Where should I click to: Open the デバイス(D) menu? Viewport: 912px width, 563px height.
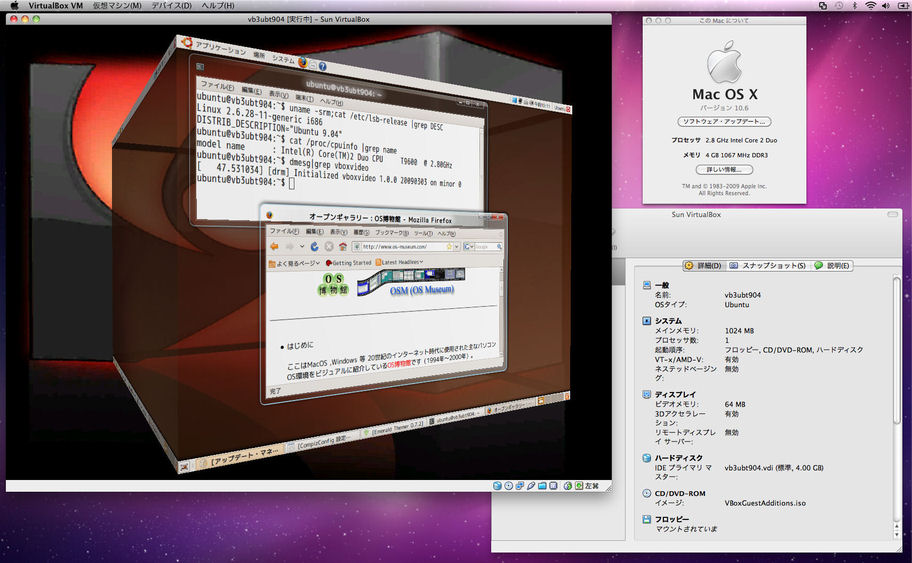tap(172, 5)
